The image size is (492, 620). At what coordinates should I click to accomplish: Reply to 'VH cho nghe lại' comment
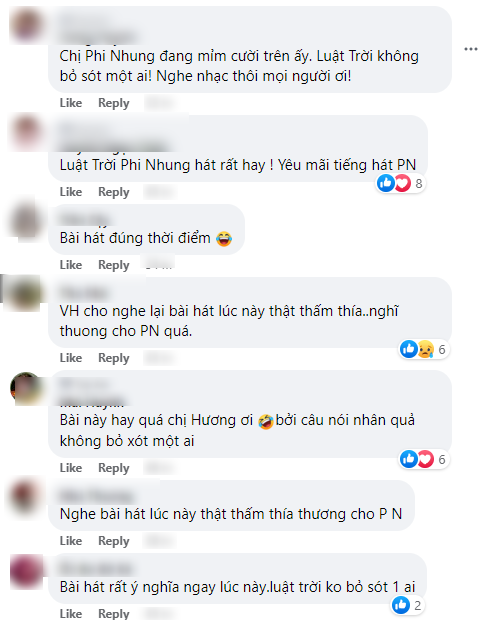coord(114,358)
